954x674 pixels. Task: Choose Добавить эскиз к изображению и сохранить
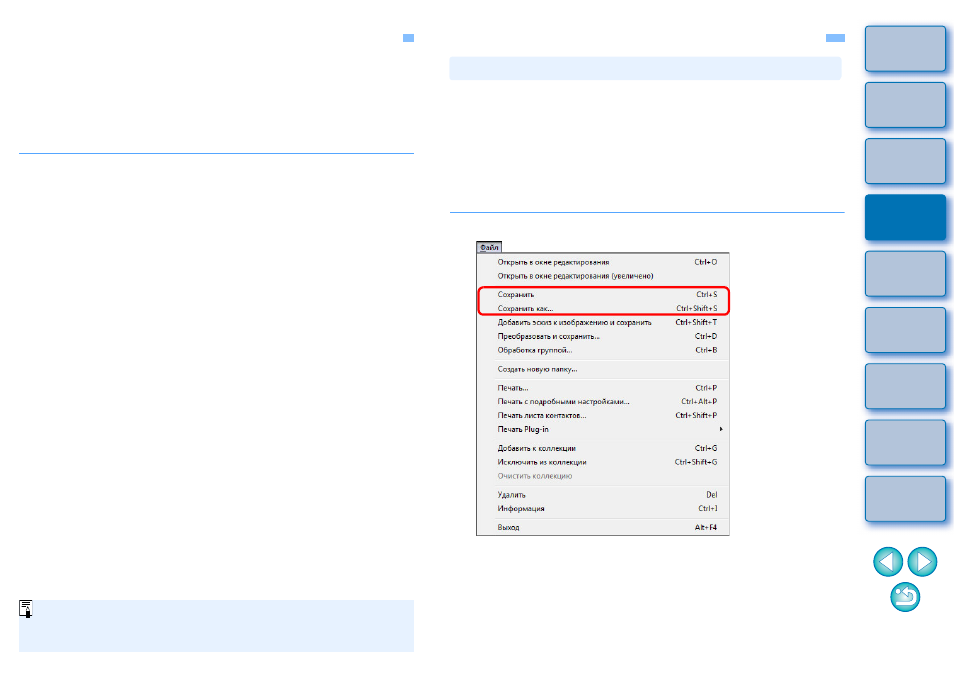[602, 322]
